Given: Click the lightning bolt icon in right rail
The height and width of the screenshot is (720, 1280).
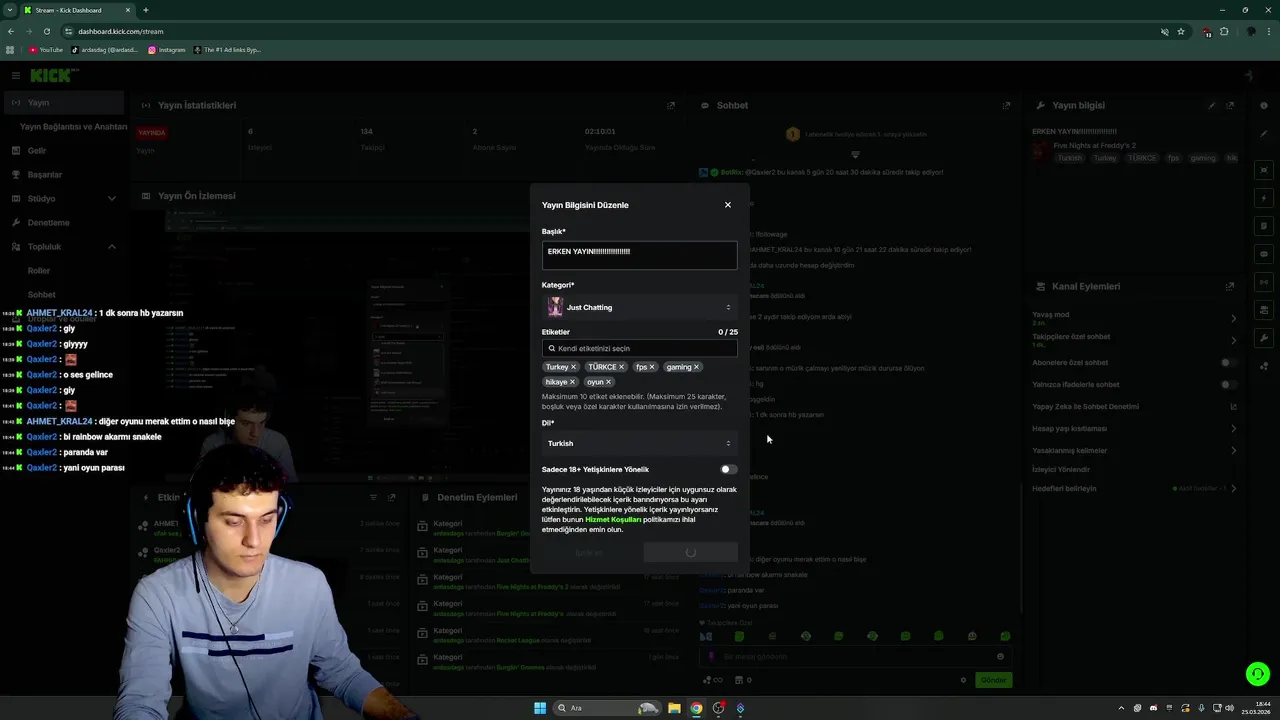Looking at the screenshot, I should tap(1264, 198).
